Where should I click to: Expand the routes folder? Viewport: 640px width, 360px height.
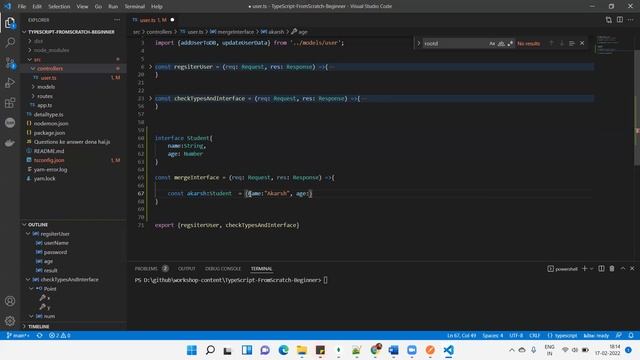33,96
